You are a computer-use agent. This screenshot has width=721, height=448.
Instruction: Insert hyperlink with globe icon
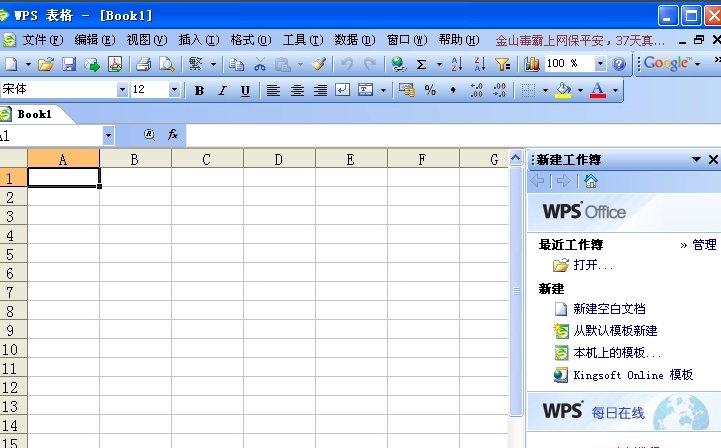coord(398,64)
